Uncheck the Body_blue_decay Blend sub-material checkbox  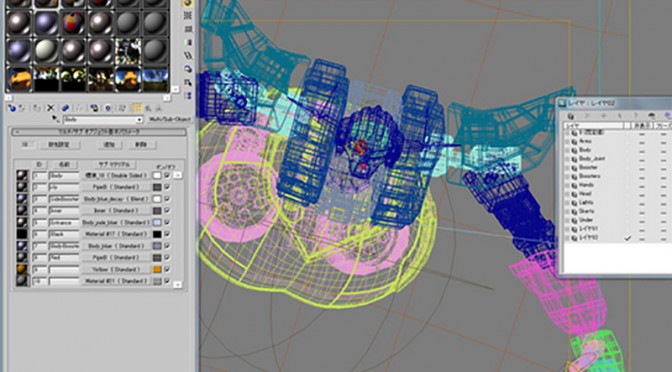(167, 199)
